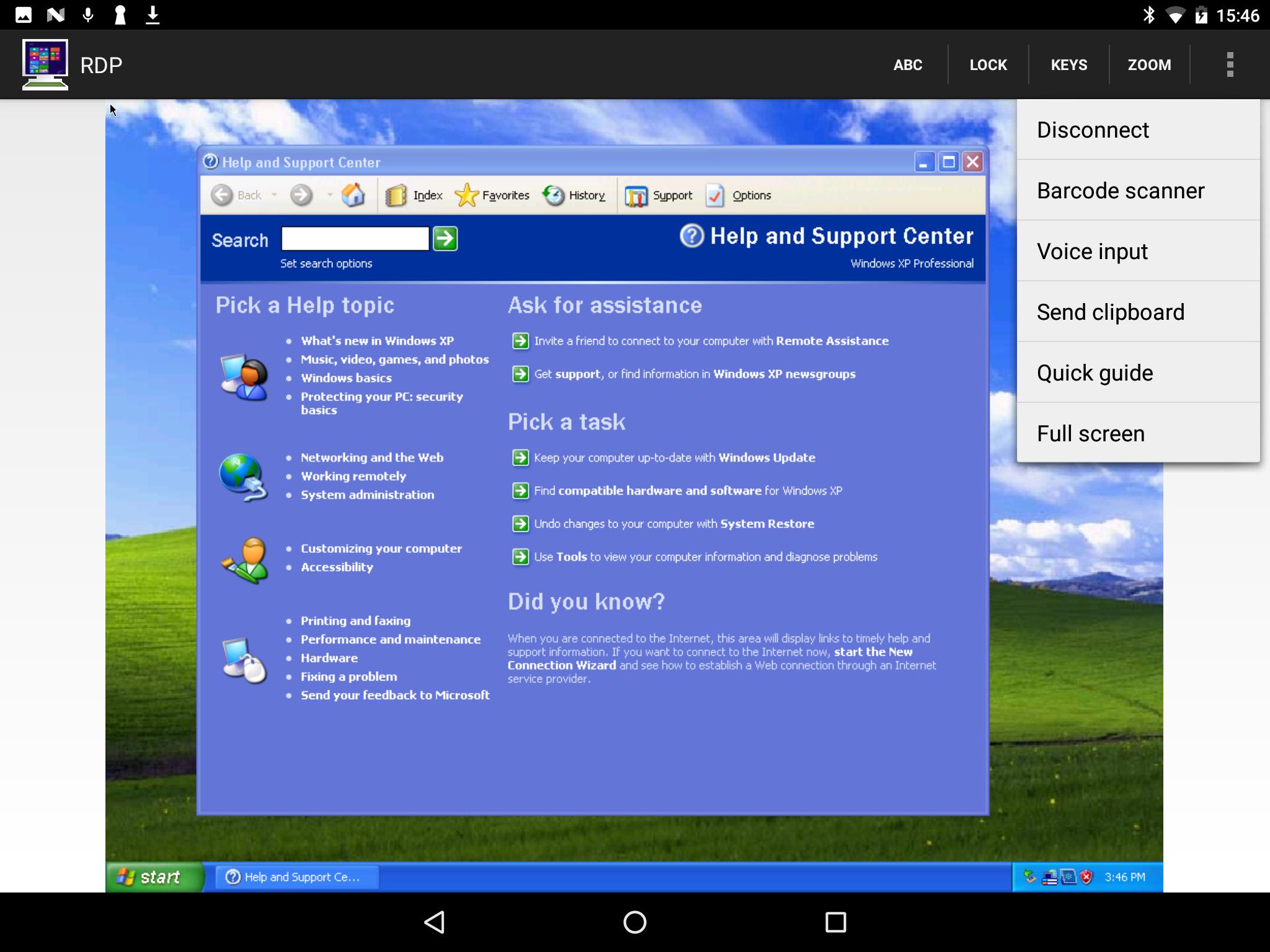Open Printing and faxing topic
The height and width of the screenshot is (952, 1270).
[x=355, y=621]
